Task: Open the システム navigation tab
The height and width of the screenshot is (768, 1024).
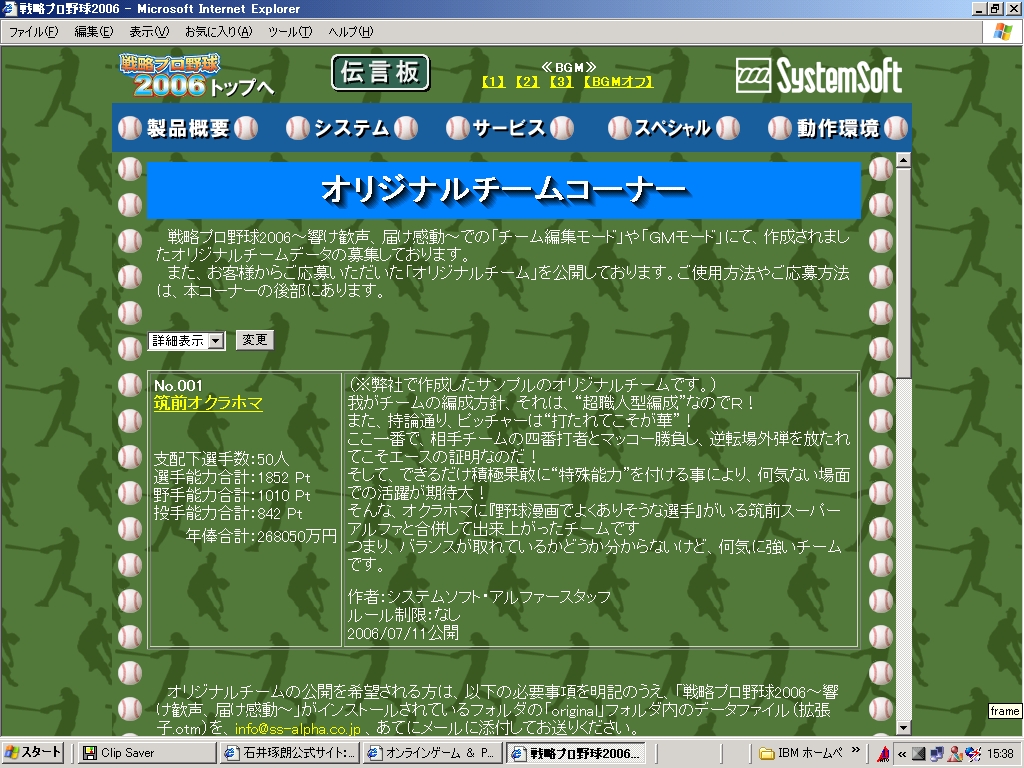Action: 352,128
